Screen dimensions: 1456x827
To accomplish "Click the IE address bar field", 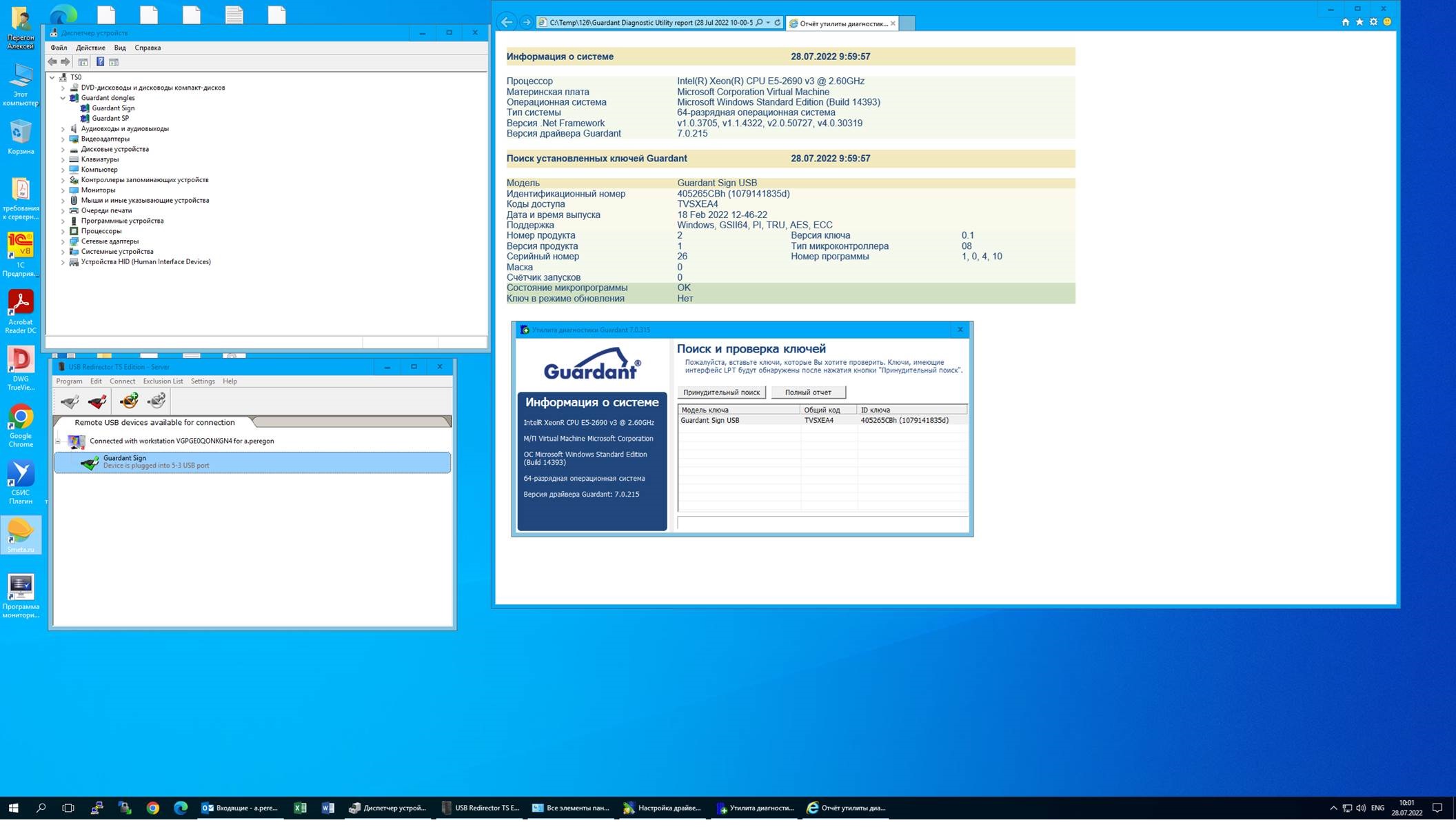I will pos(650,23).
